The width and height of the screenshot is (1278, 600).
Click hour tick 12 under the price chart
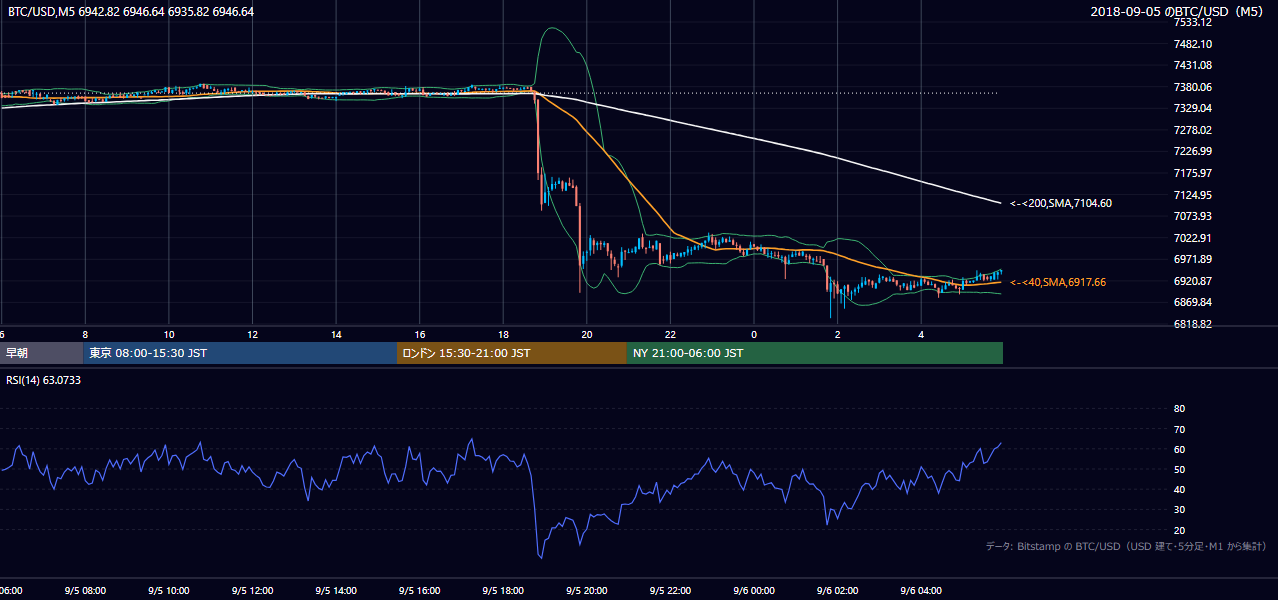[253, 334]
